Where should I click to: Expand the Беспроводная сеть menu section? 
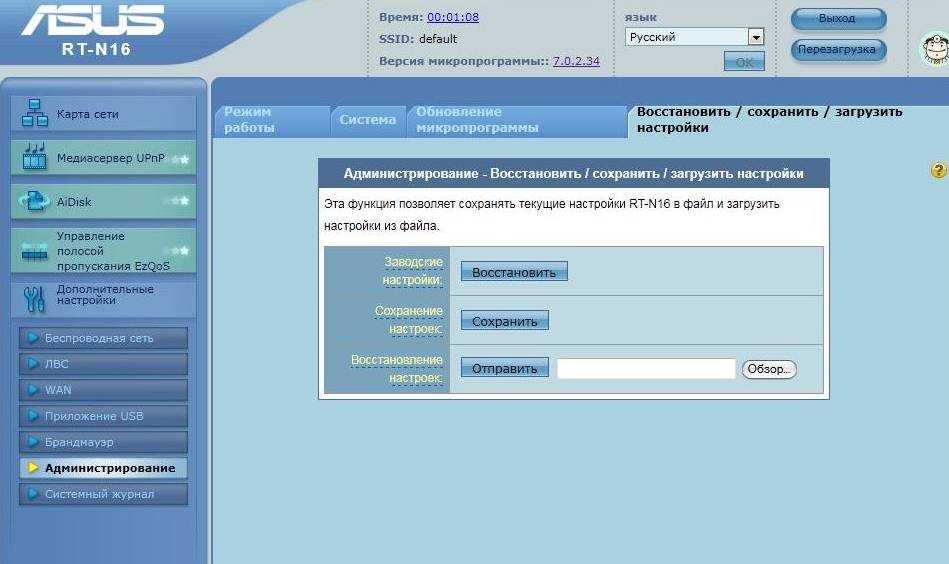(x=103, y=338)
